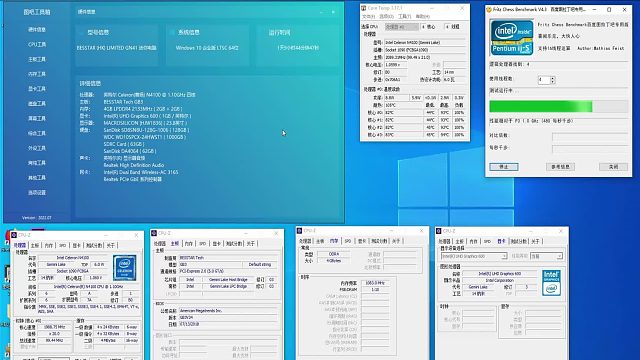Minimize the 图吧工具箱 toolbox window
Screen dimensions: 640x360
click(322, 12)
